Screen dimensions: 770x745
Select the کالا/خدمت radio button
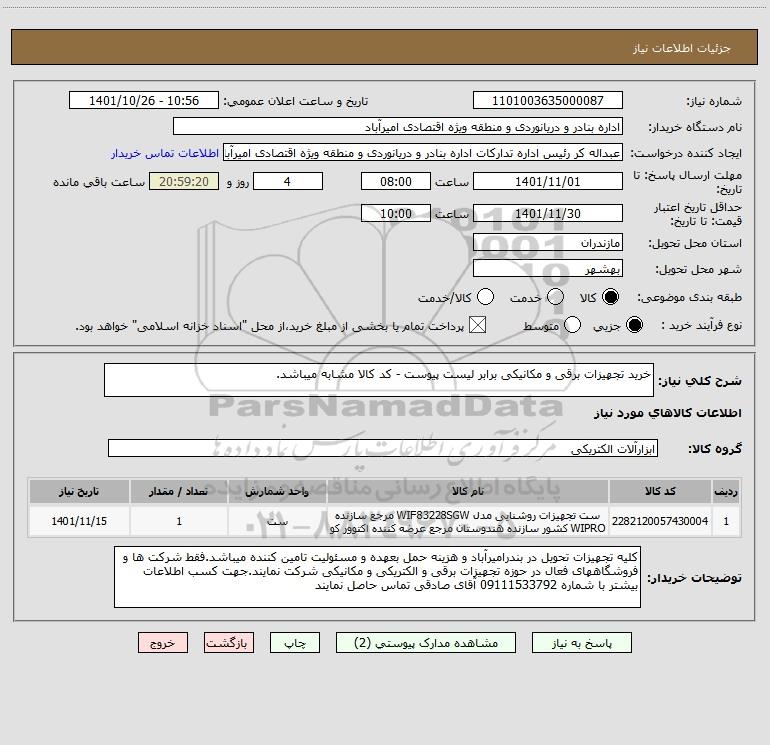(485, 297)
